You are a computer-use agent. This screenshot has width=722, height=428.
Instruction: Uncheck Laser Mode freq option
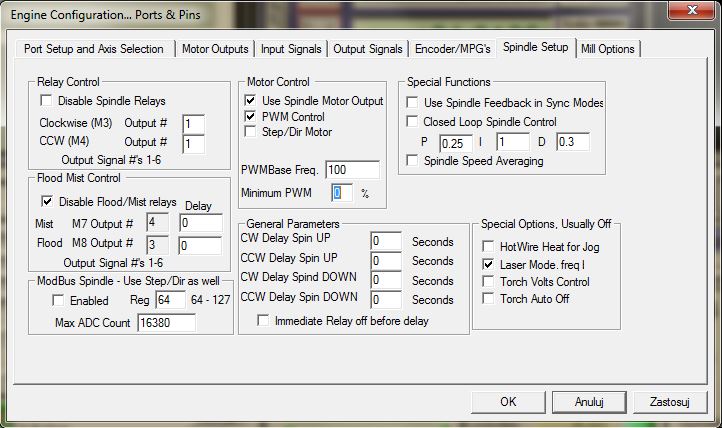pos(488,265)
